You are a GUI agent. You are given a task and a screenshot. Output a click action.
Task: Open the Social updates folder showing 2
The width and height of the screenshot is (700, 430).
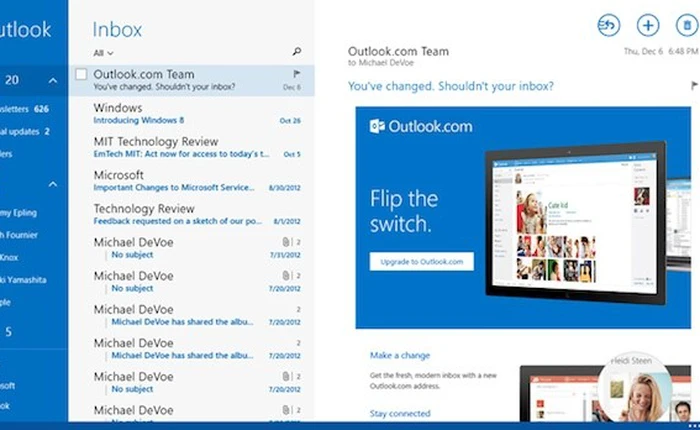[x=25, y=131]
